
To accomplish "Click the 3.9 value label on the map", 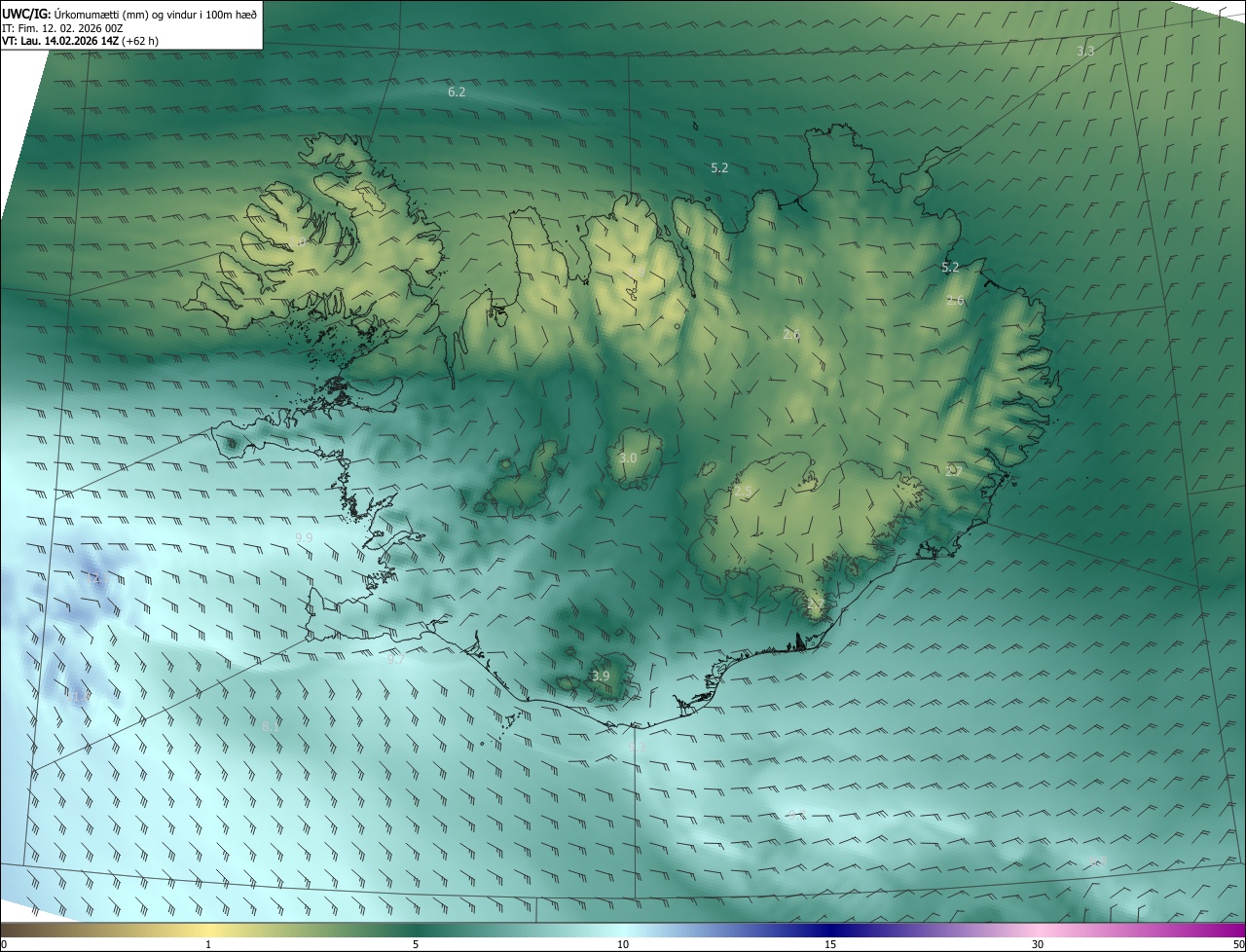I will coord(601,677).
